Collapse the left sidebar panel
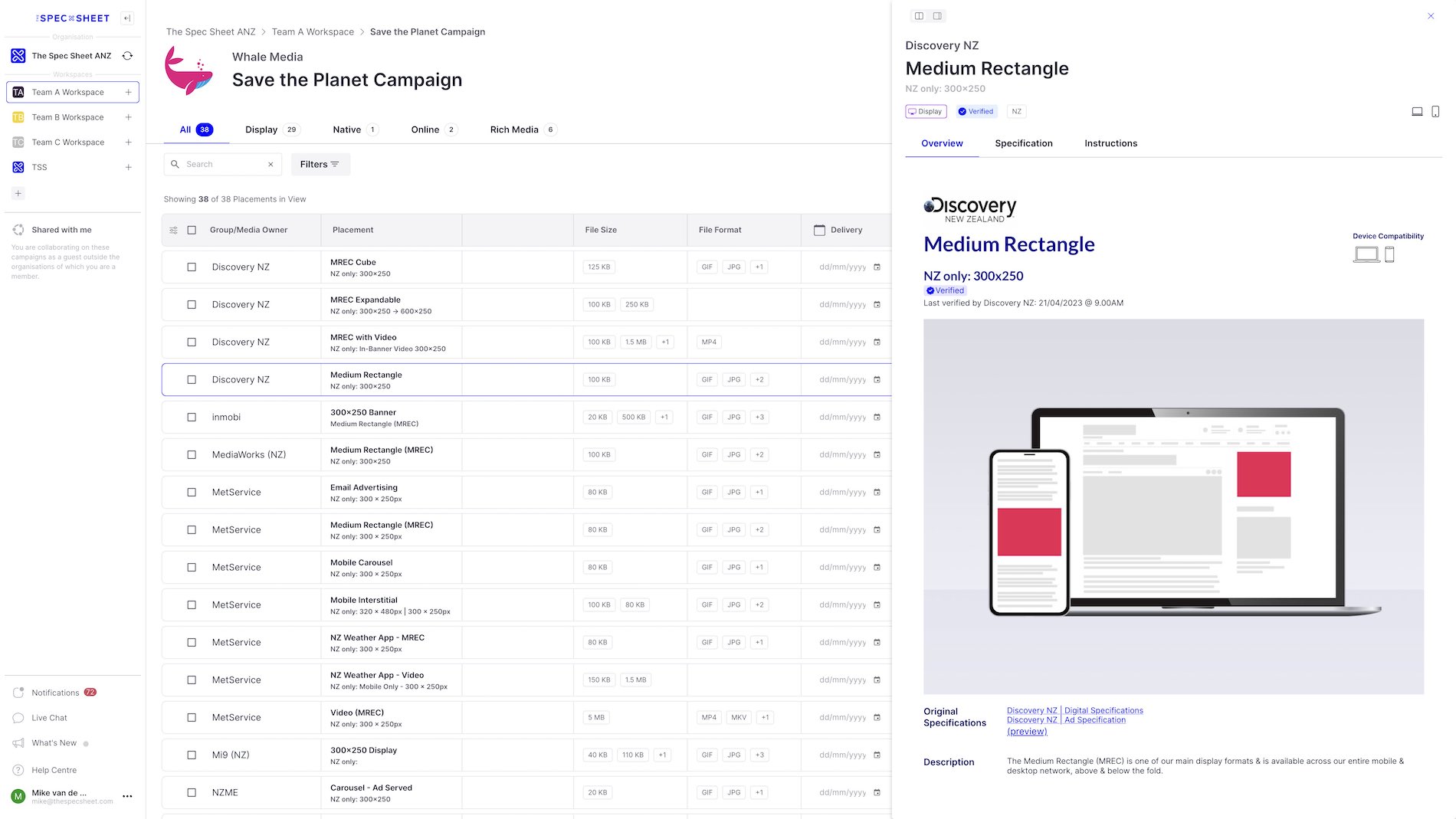The image size is (1456, 819). (127, 18)
